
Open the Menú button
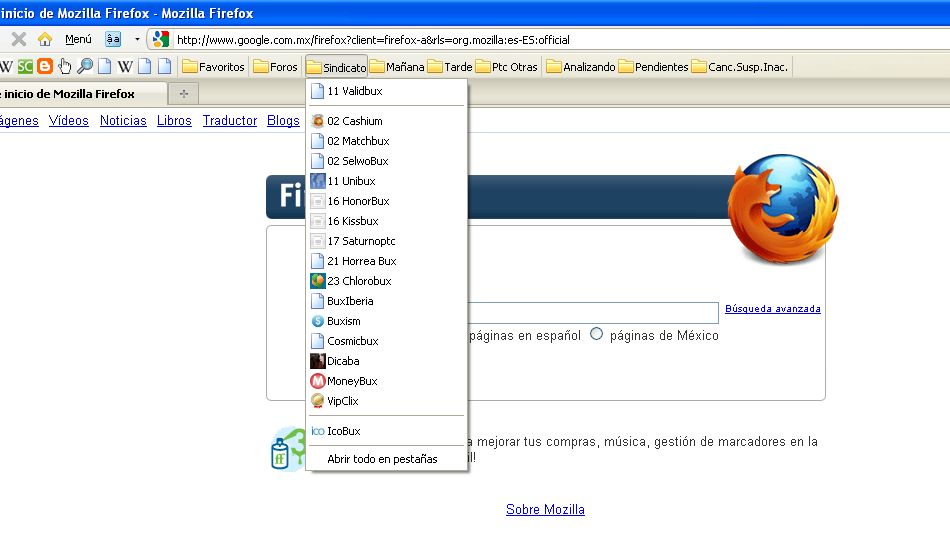[x=78, y=39]
